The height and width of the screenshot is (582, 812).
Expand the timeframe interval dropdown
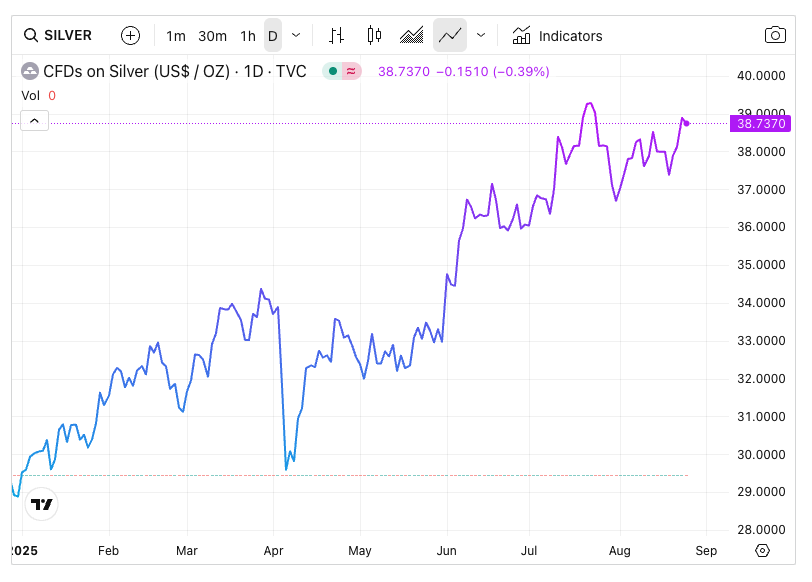[x=296, y=36]
